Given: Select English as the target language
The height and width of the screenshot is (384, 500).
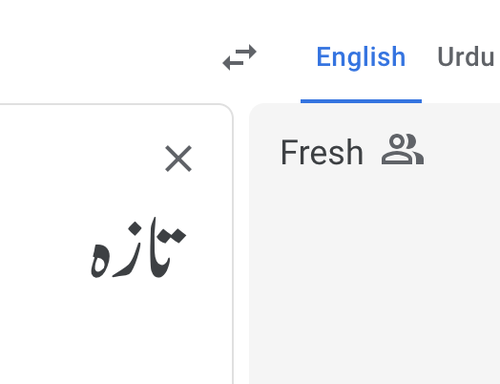Looking at the screenshot, I should tap(361, 57).
